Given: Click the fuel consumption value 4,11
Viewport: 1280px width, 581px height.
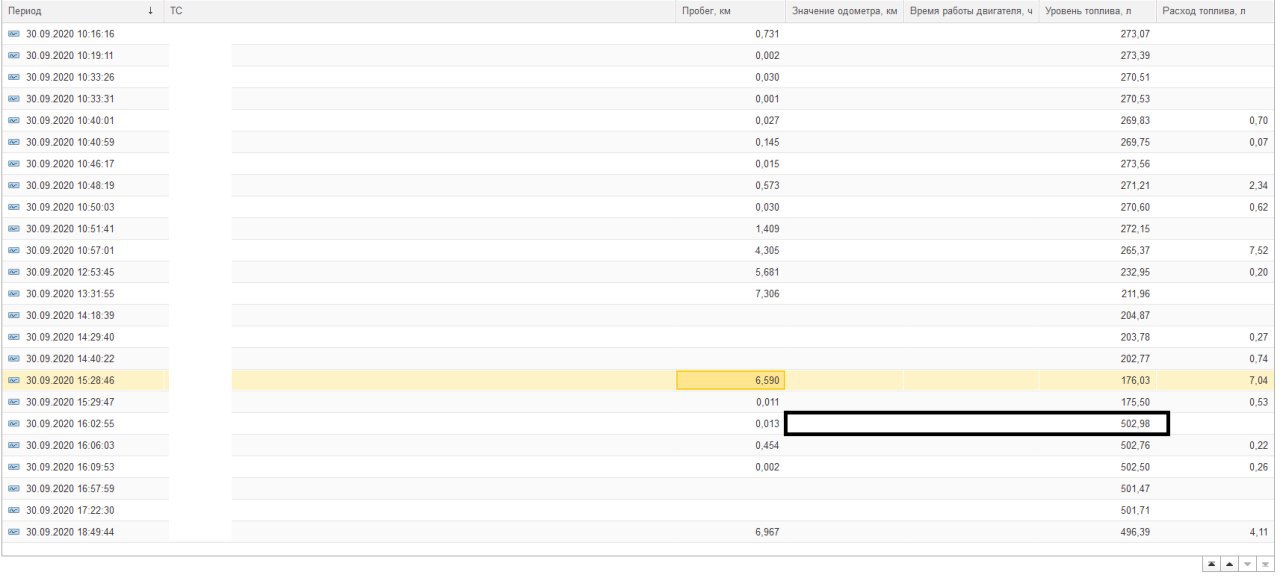Looking at the screenshot, I should click(1258, 532).
